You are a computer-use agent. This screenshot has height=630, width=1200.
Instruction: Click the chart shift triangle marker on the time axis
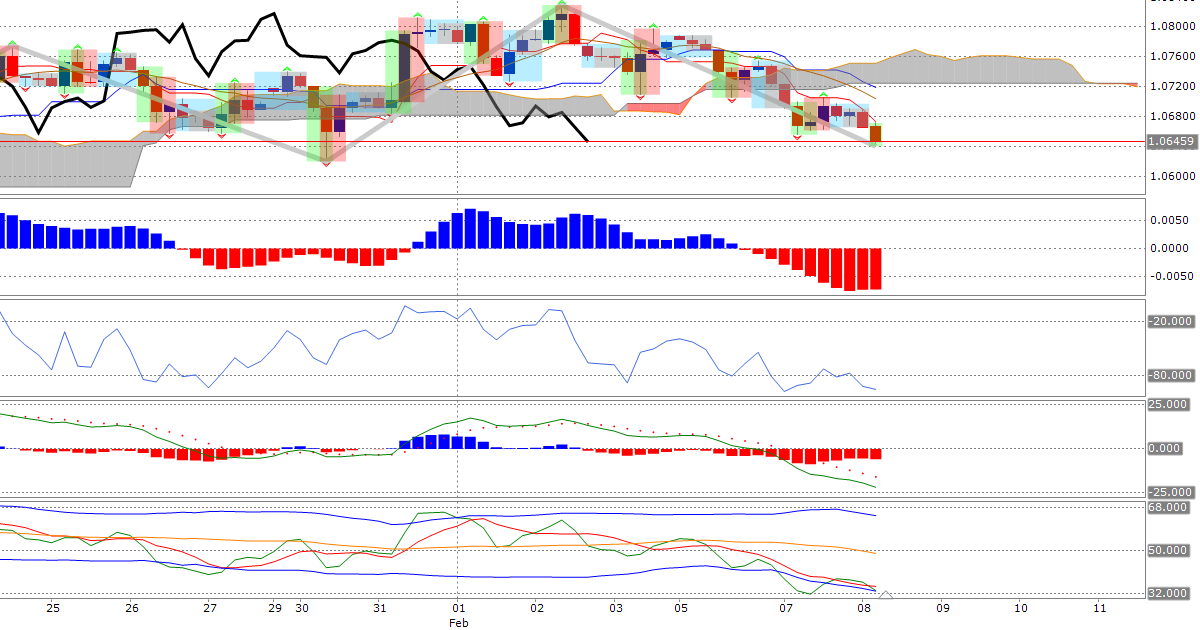tap(885, 596)
